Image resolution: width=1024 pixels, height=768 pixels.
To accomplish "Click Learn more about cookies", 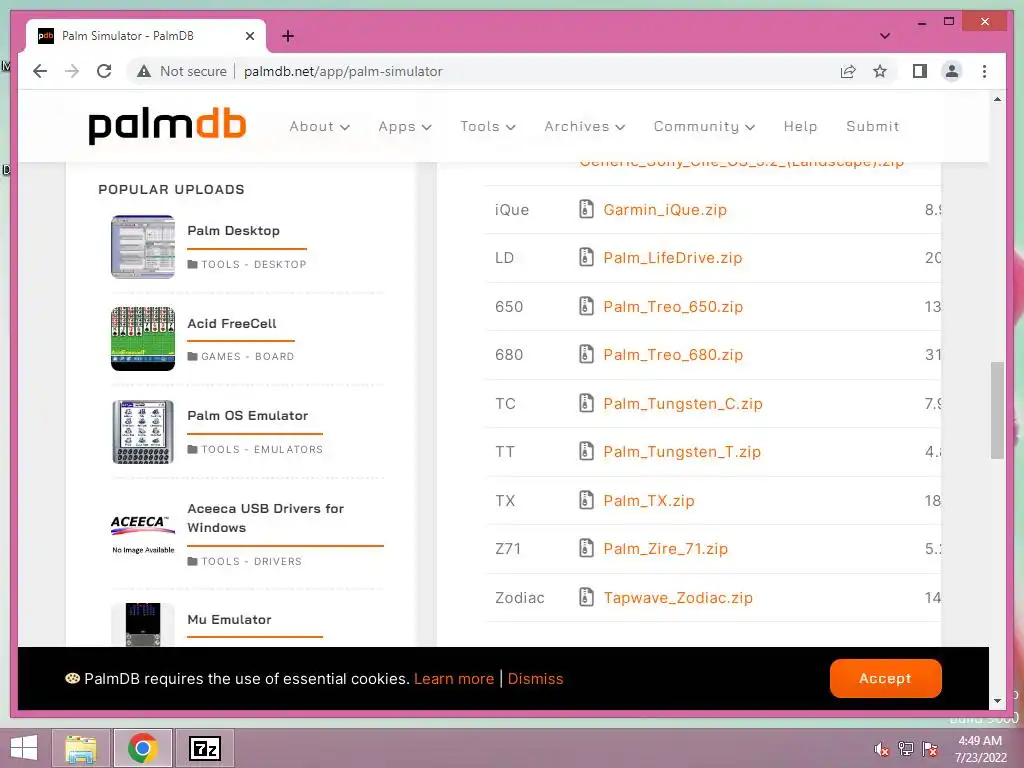I will [454, 679].
